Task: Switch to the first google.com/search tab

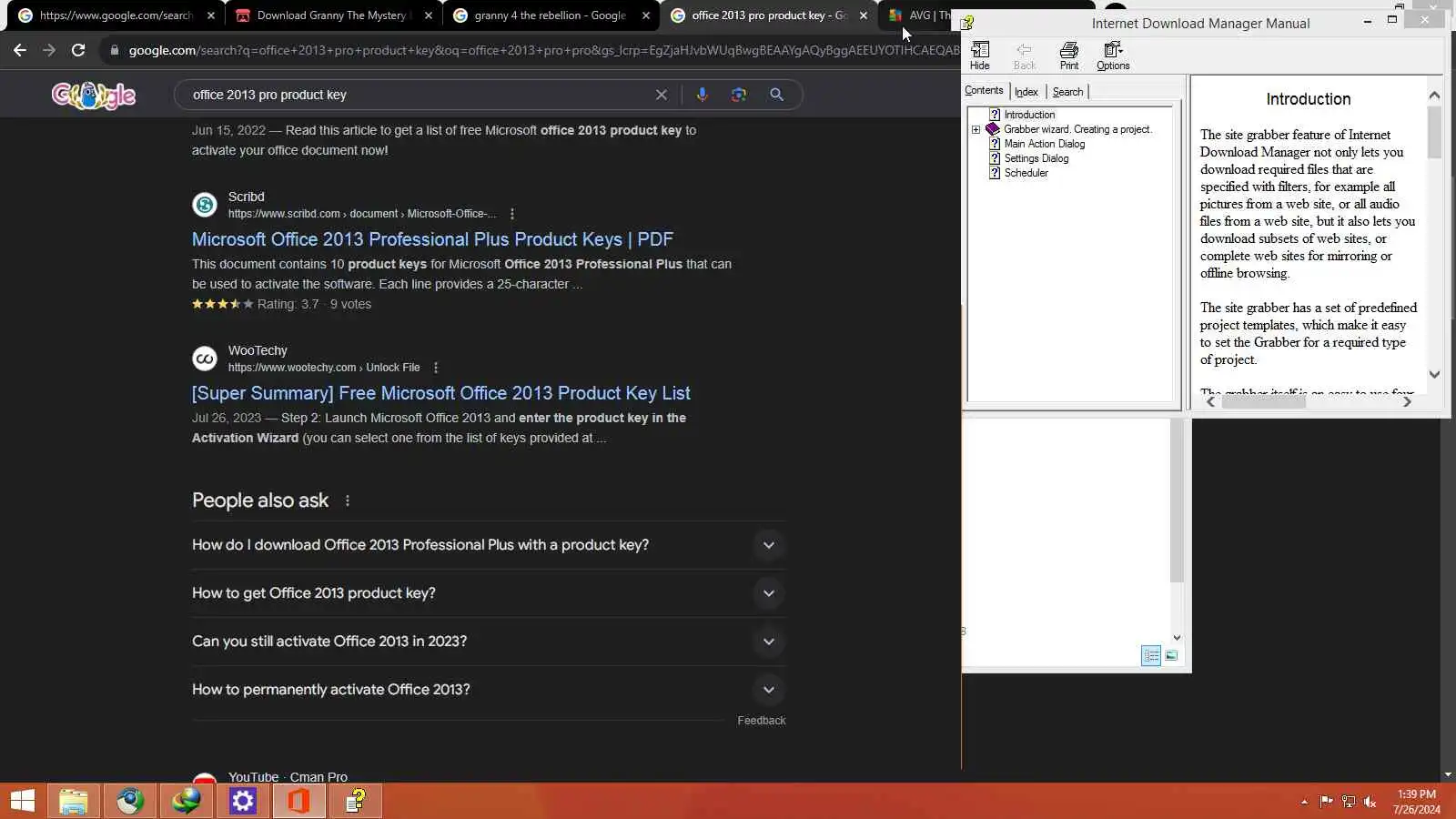Action: (x=116, y=15)
